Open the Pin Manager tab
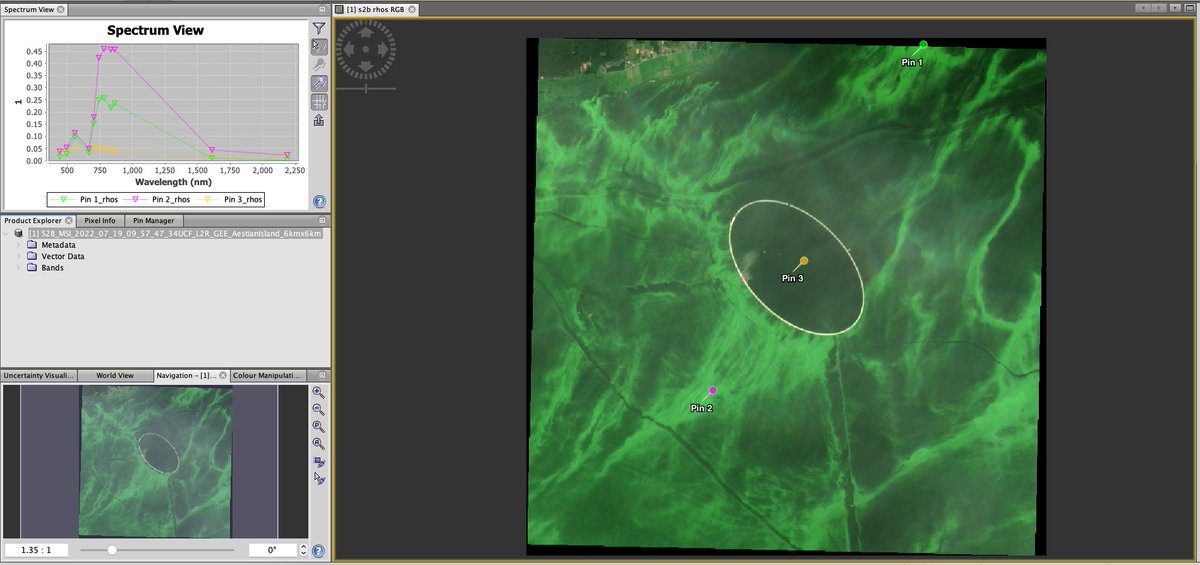 153,220
